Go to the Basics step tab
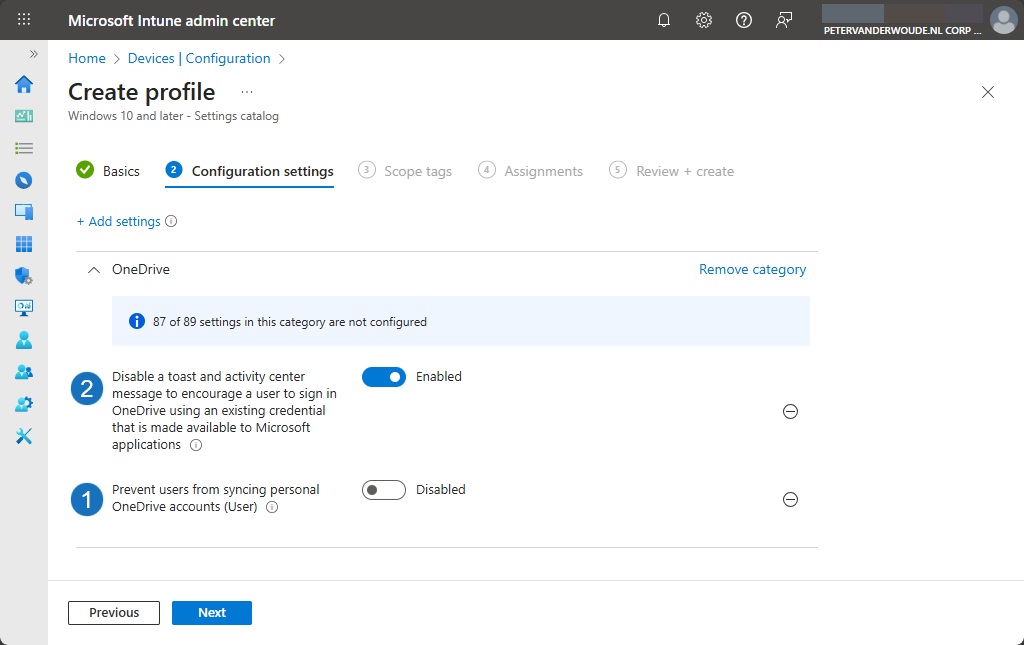 click(108, 171)
